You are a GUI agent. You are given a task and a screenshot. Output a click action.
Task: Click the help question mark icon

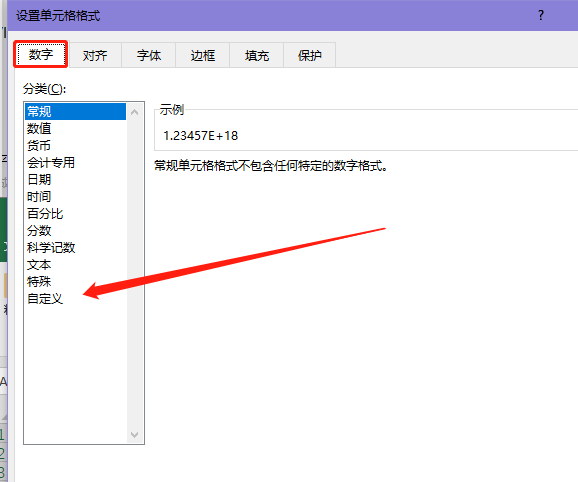(541, 15)
